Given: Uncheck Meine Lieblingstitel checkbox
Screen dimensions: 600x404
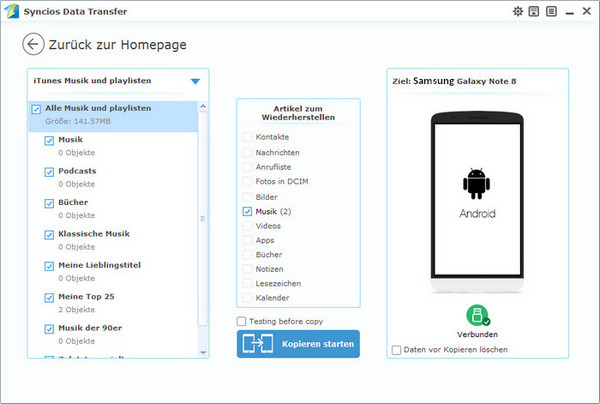Looking at the screenshot, I should point(49,266).
